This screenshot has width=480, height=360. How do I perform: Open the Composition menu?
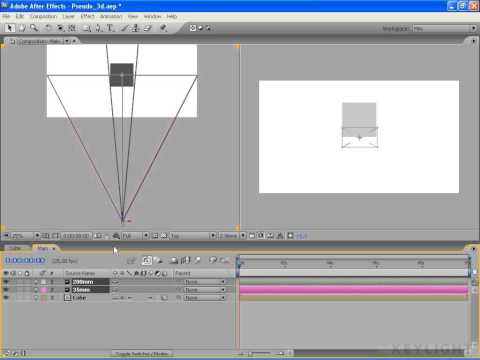(43, 16)
